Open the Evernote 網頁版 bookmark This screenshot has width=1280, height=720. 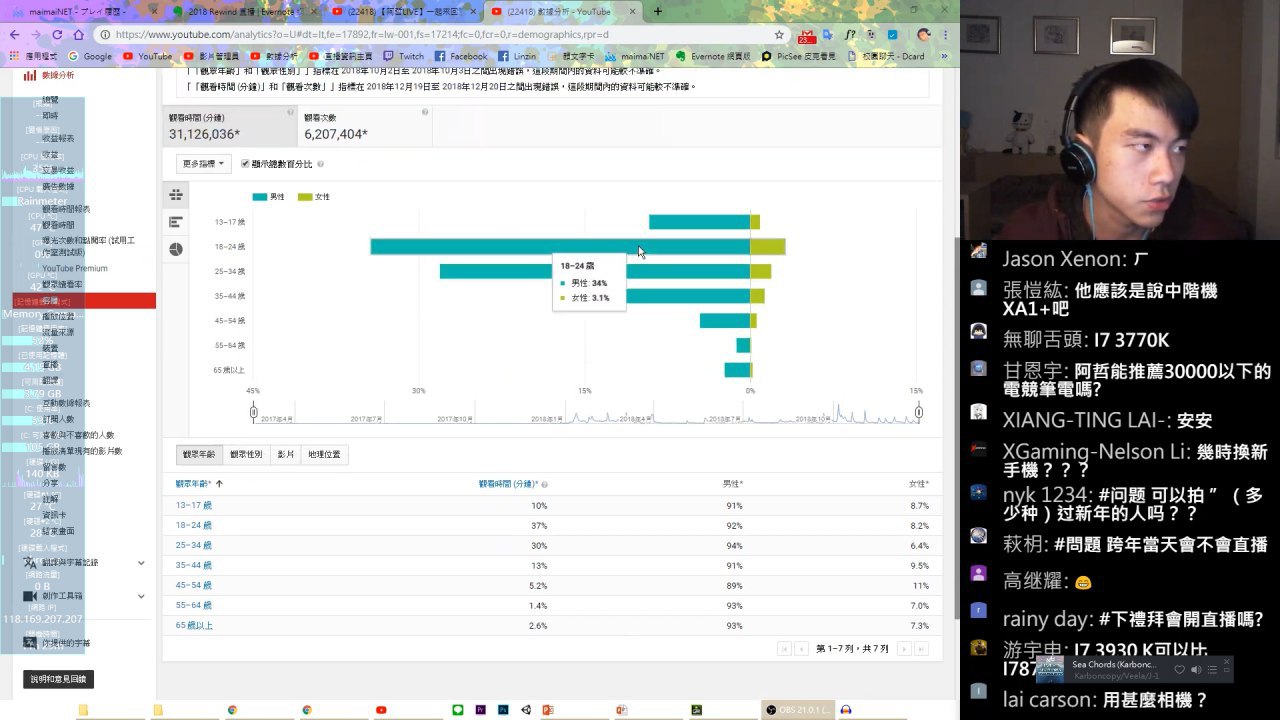coord(711,57)
